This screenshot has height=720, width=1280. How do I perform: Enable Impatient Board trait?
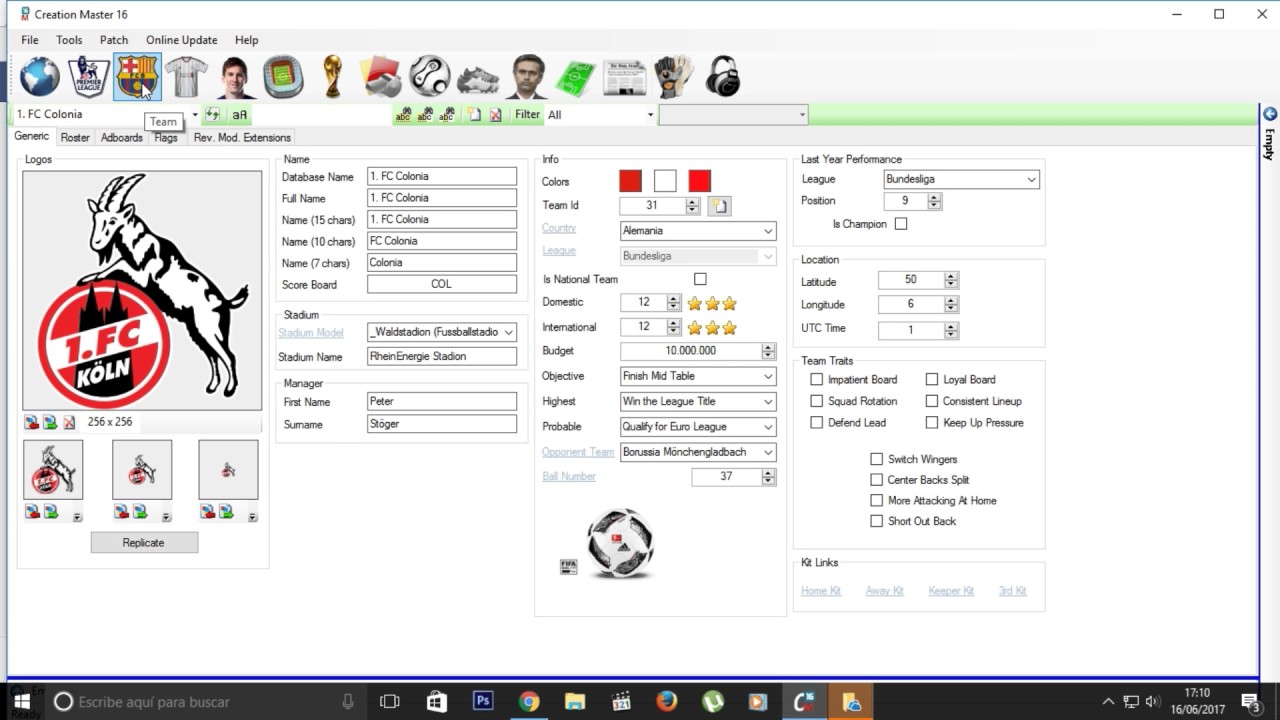(x=817, y=379)
